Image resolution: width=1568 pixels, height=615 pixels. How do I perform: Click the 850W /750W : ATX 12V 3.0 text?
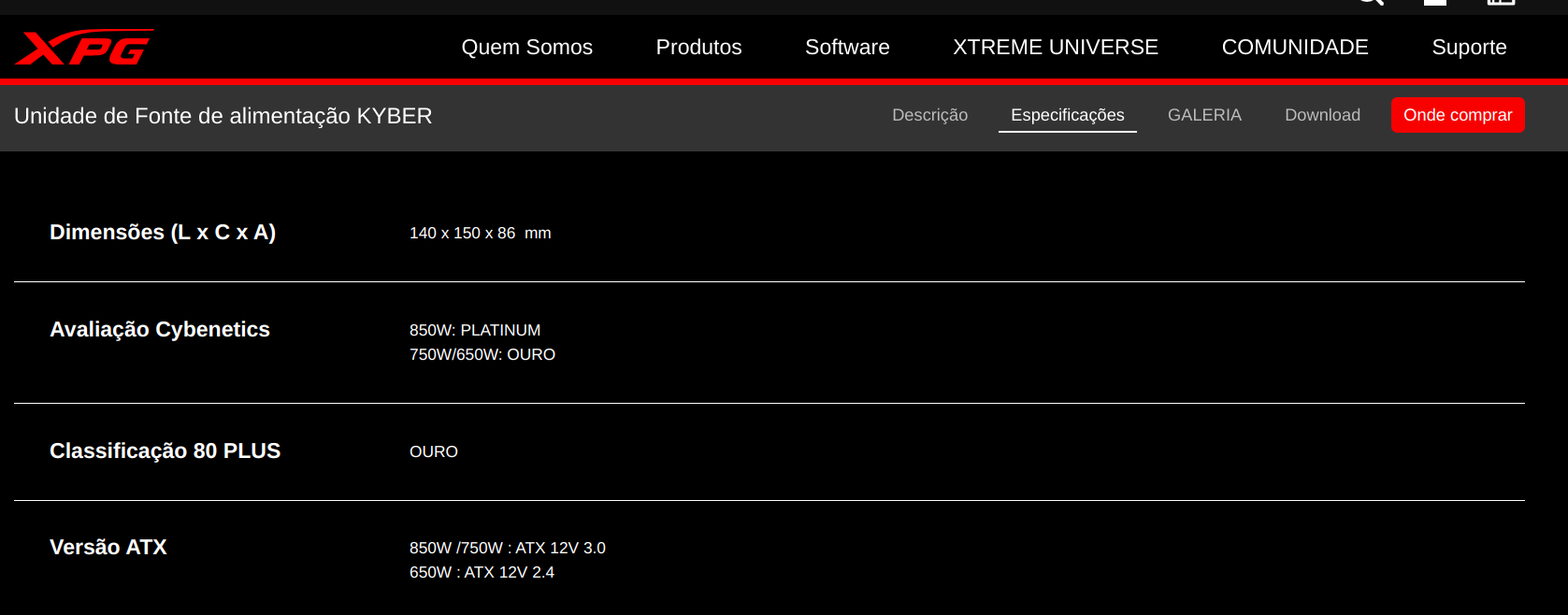(508, 548)
